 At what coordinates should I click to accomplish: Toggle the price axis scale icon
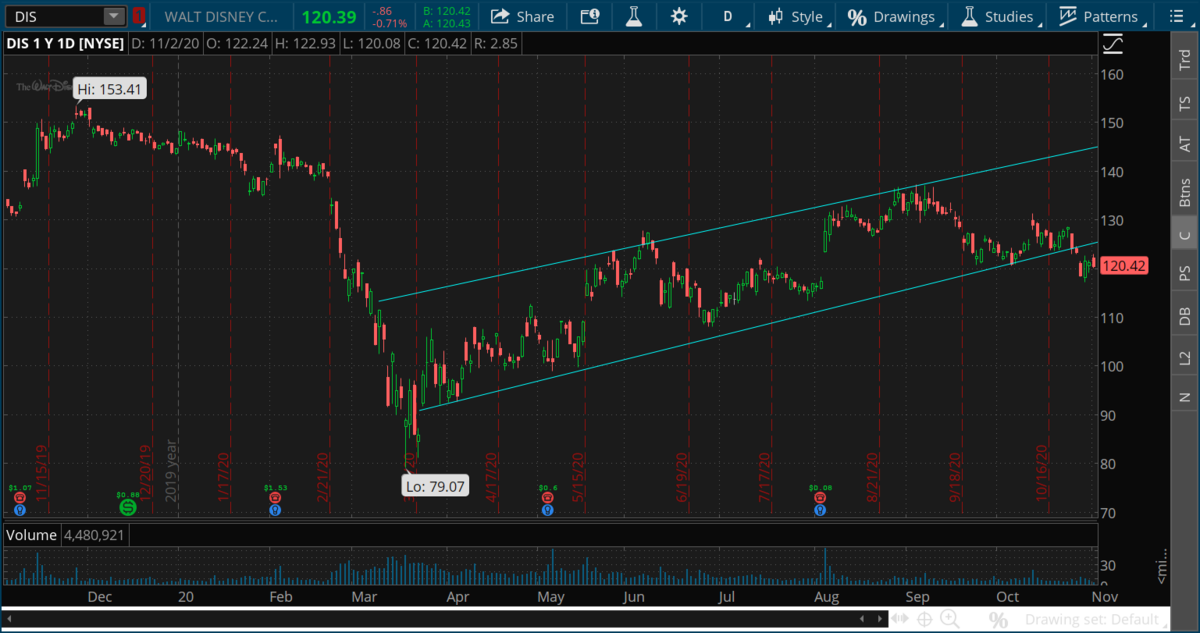[1112, 44]
